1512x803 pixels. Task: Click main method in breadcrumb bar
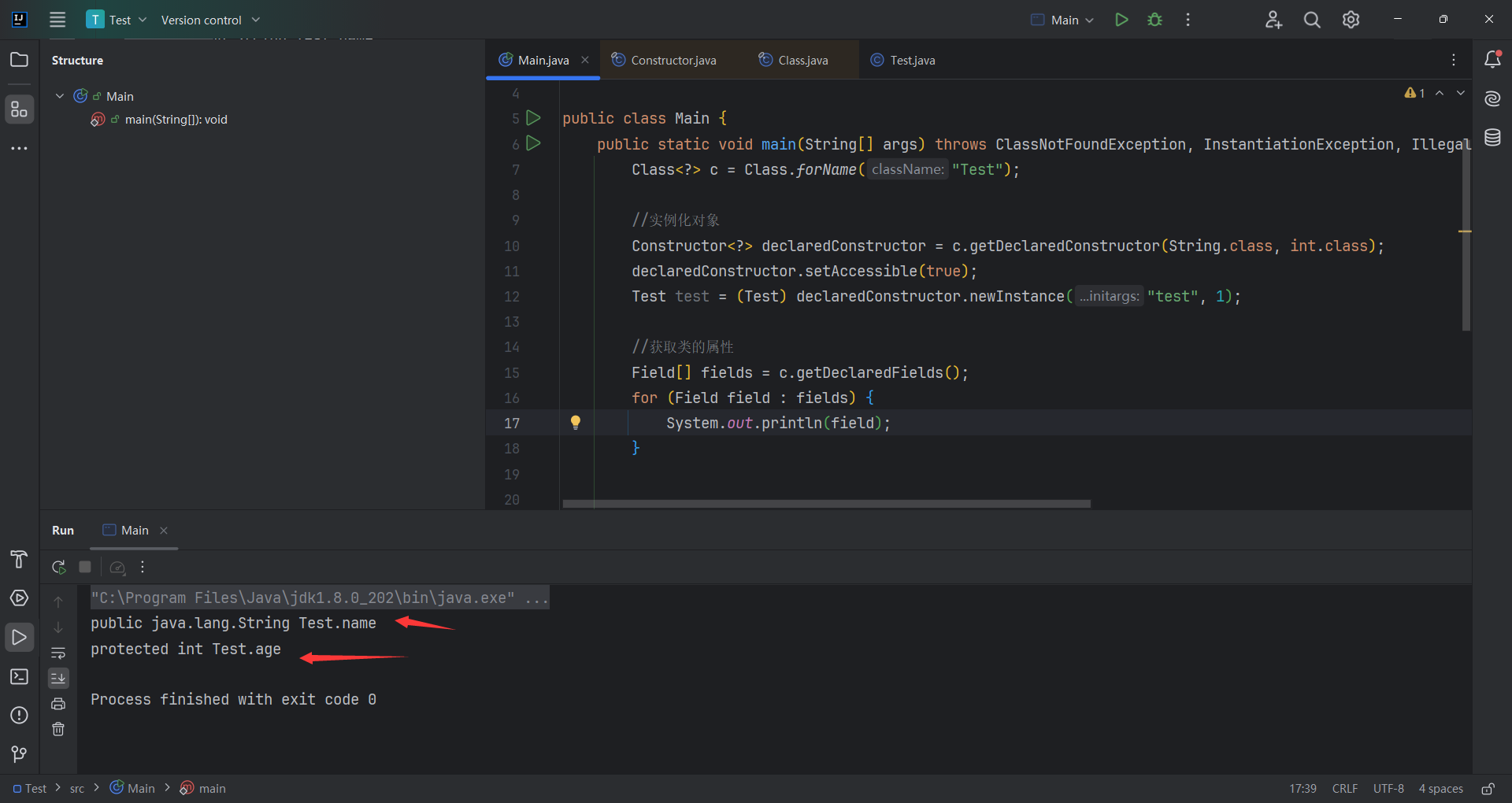[203, 788]
